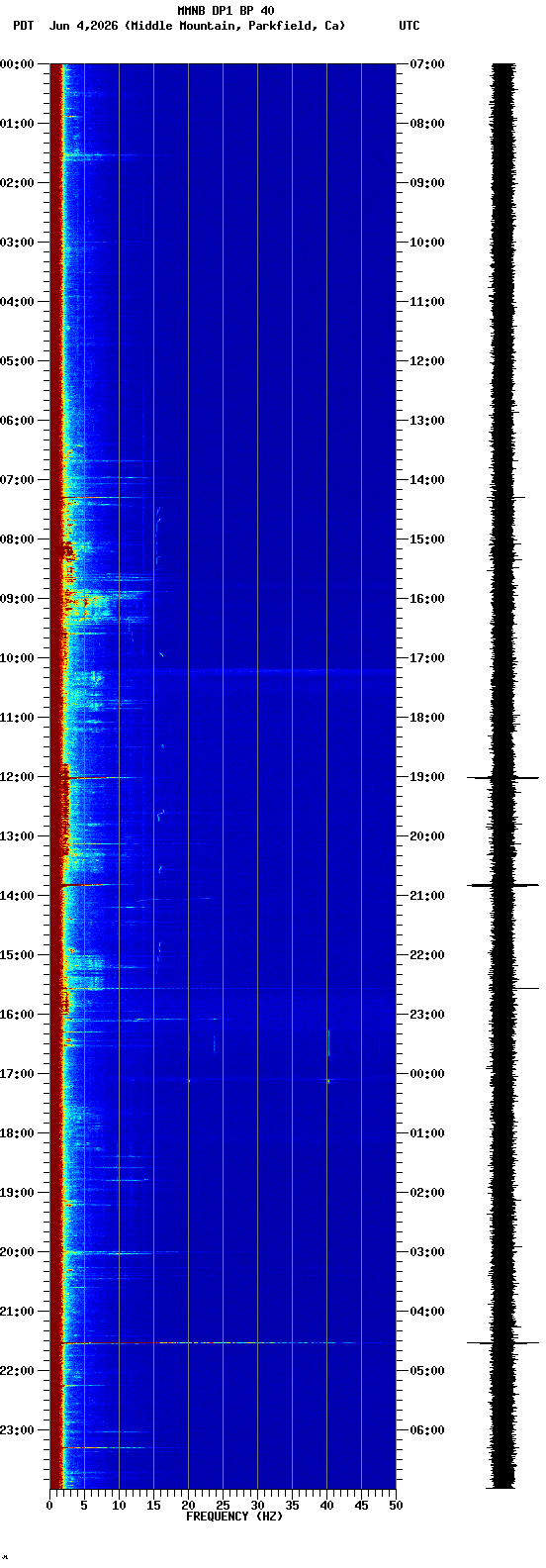Click the UTC time label 07:00

tap(427, 64)
